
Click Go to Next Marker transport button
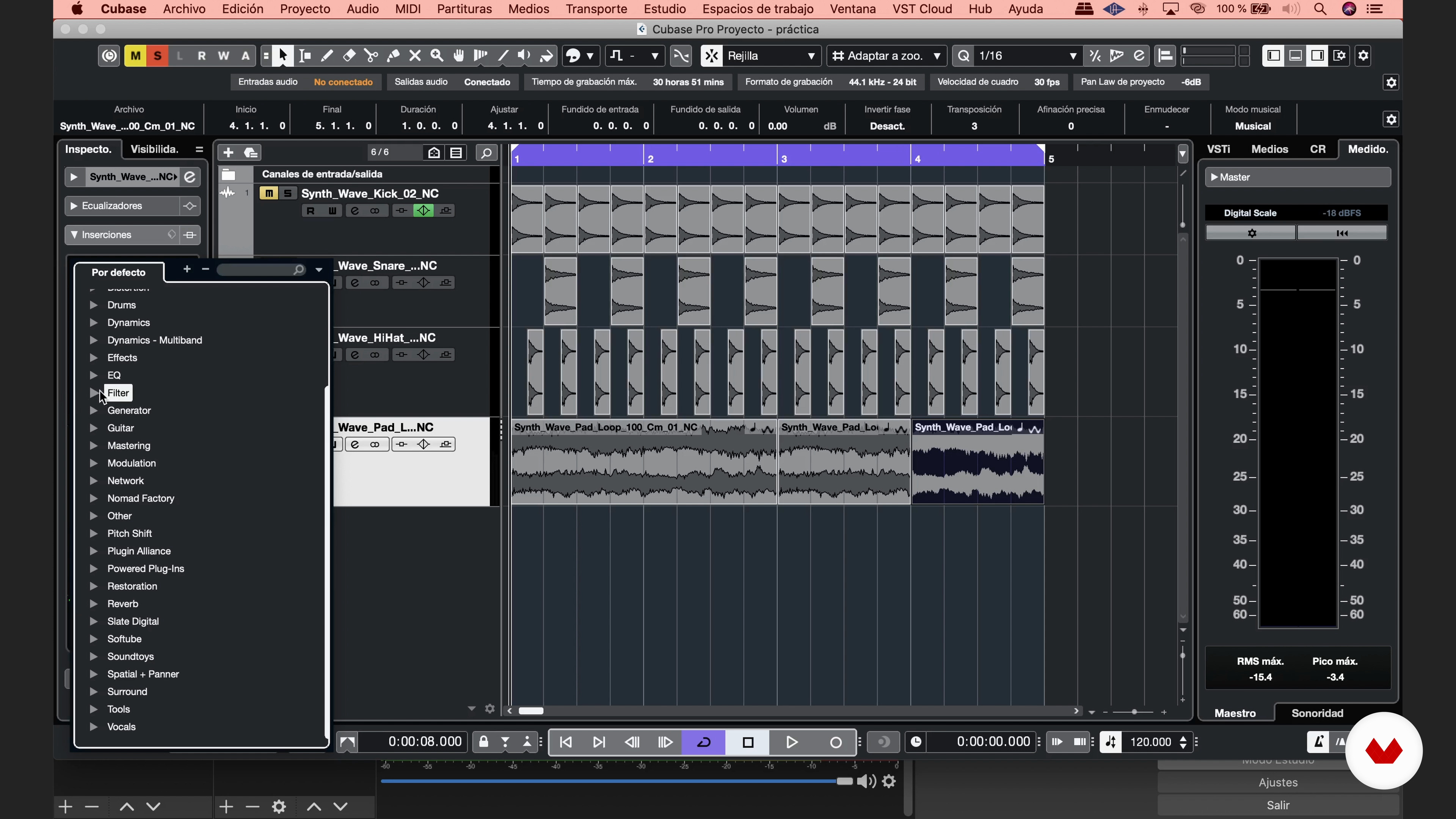[599, 742]
